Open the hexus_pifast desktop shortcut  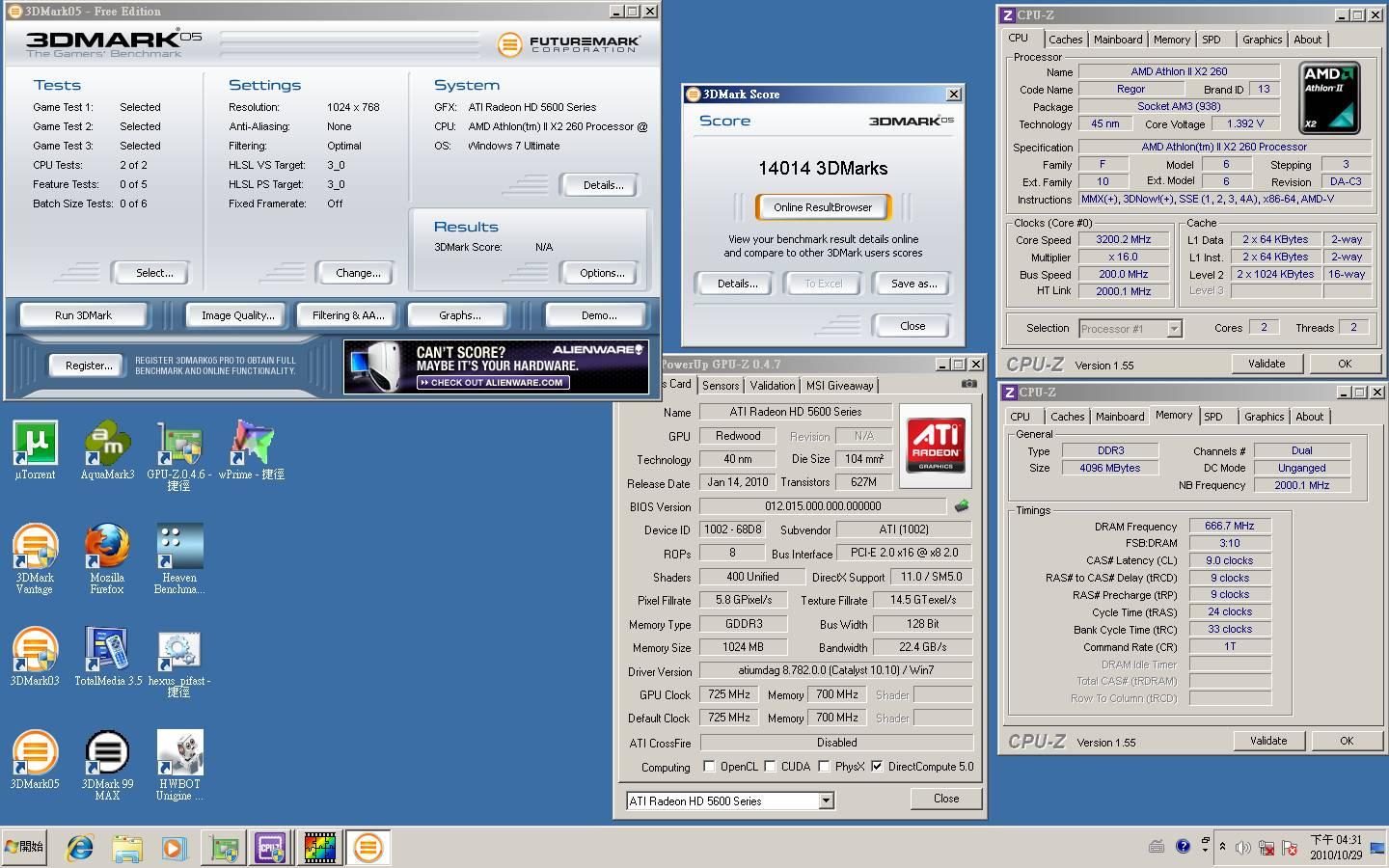pyautogui.click(x=179, y=663)
